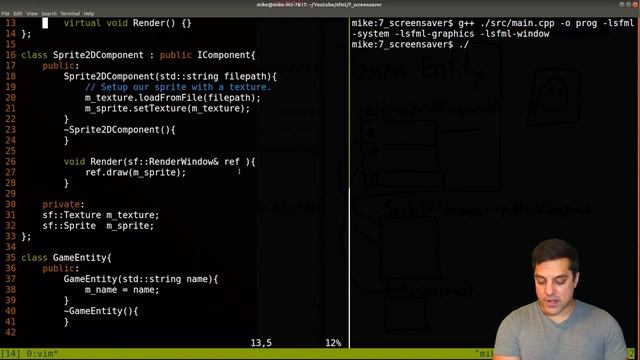Click 'ref.draw(m_sprite);' on line 27
This screenshot has height=360, width=640.
[x=136, y=172]
